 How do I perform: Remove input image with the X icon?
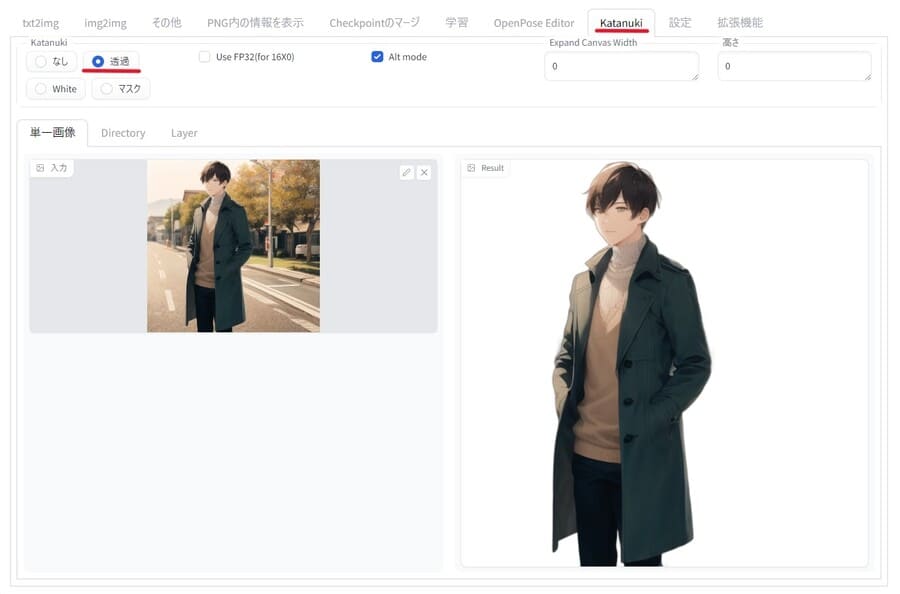[x=424, y=172]
